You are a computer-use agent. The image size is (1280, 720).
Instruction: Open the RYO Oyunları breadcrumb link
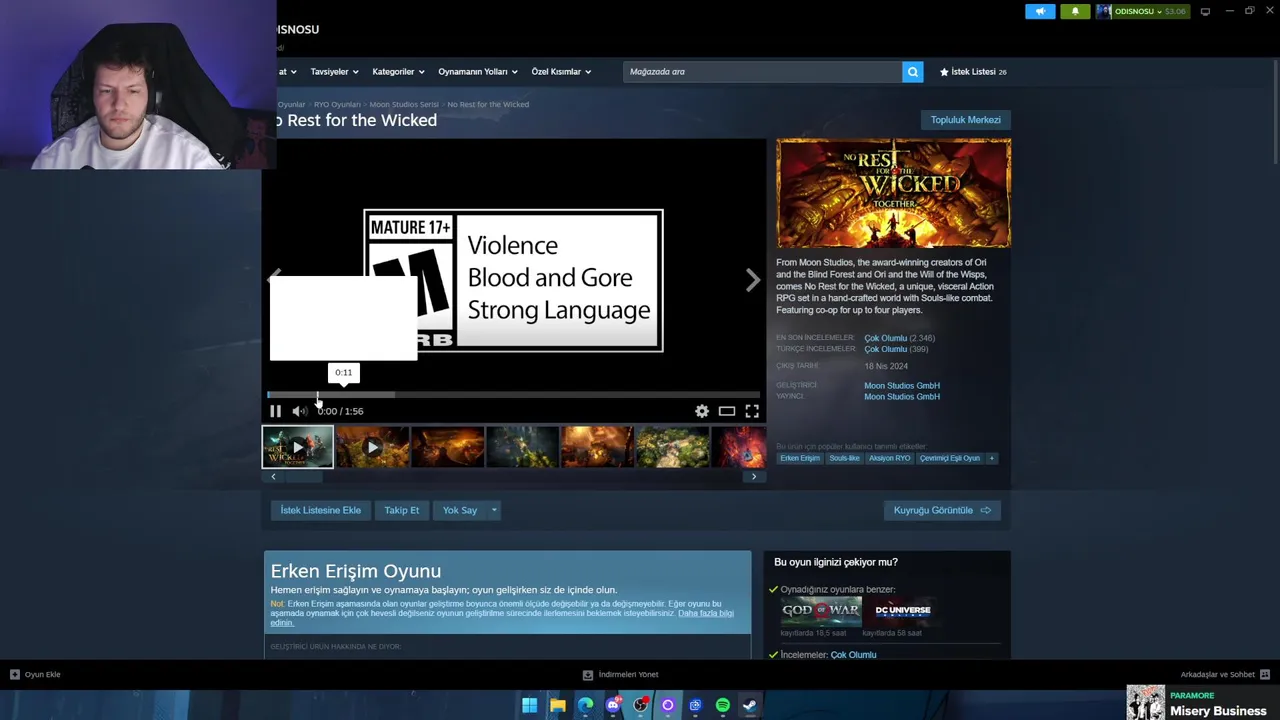(337, 104)
